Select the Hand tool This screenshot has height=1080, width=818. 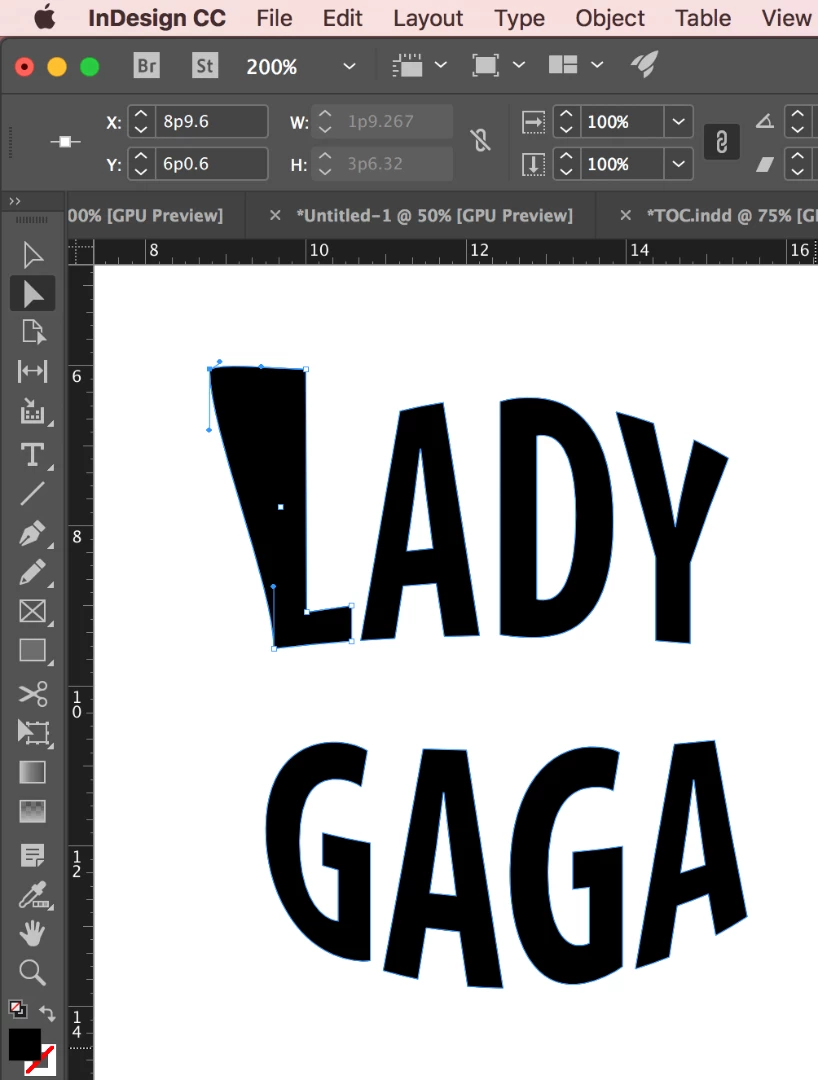pos(32,933)
